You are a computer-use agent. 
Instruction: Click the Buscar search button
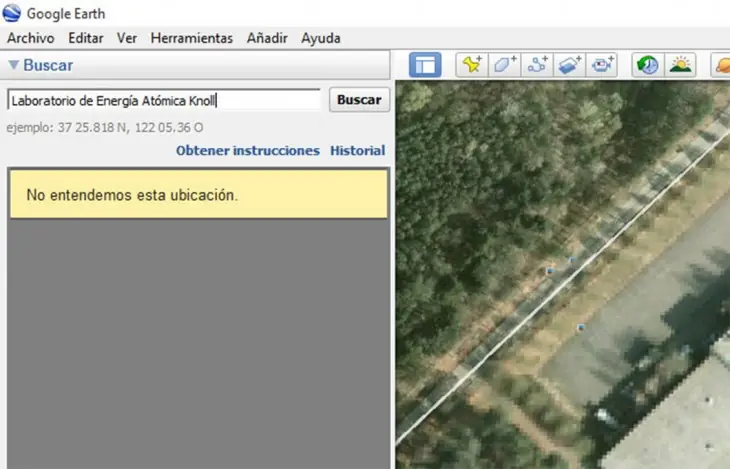click(x=359, y=100)
